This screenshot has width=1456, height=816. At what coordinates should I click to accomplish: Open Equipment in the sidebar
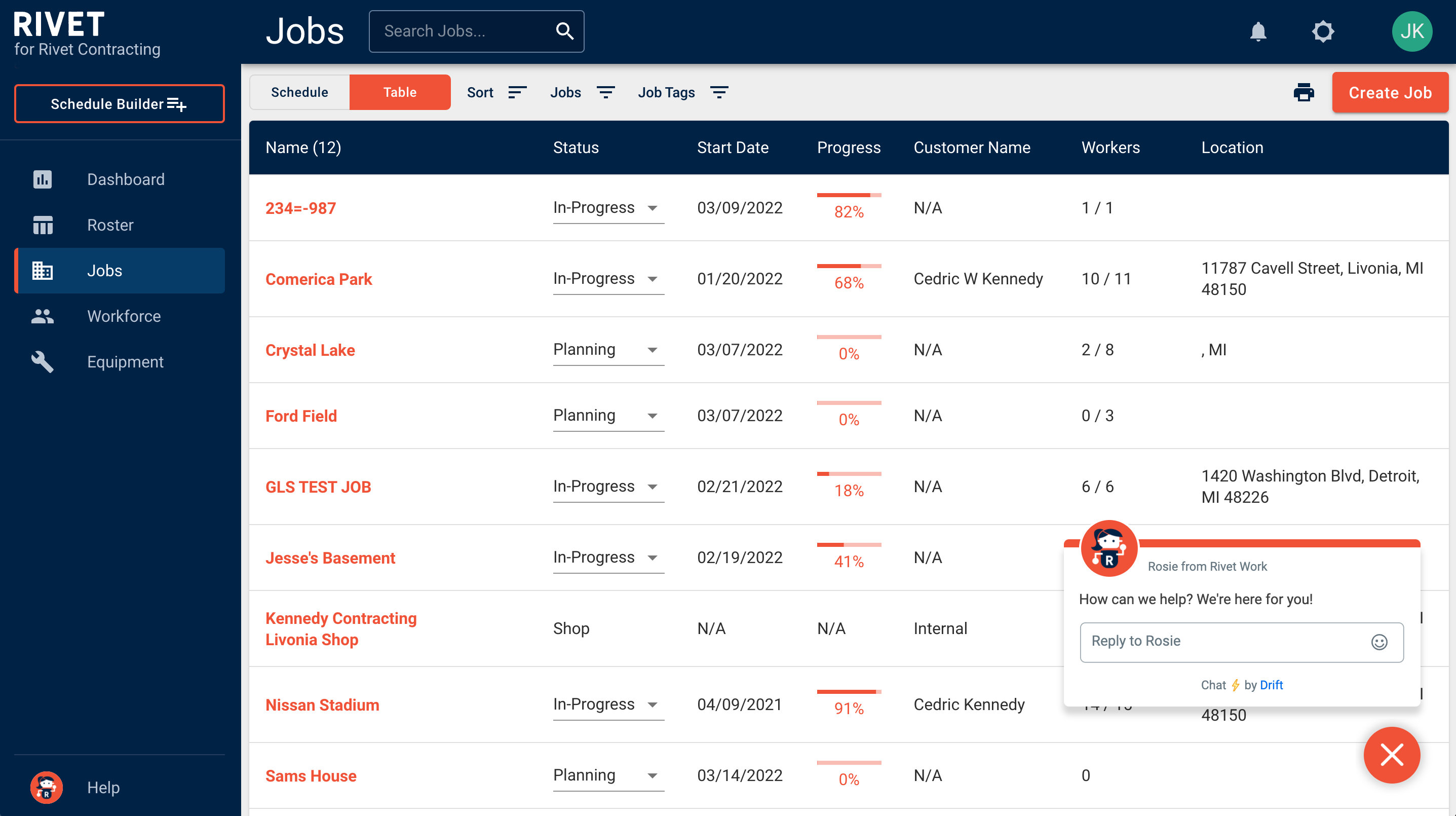[119, 362]
